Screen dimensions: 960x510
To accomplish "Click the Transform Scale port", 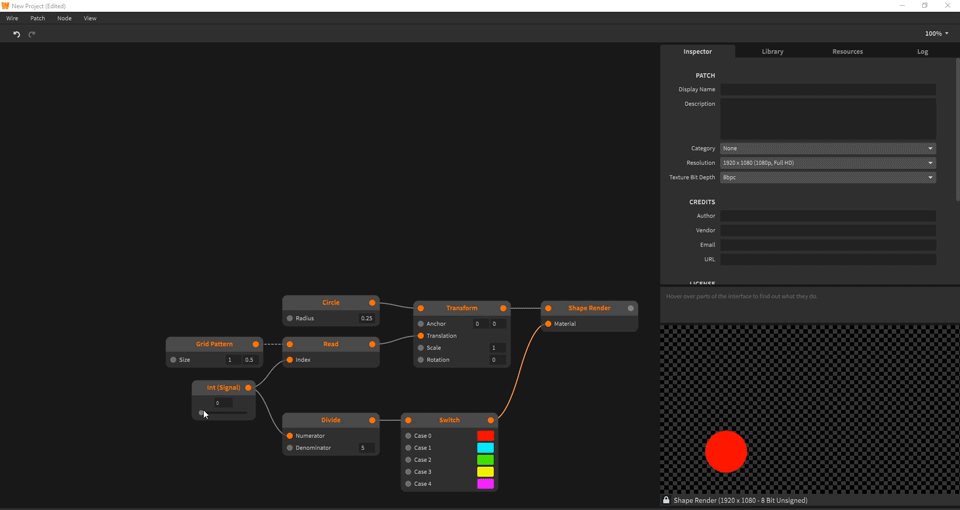I will (x=421, y=348).
